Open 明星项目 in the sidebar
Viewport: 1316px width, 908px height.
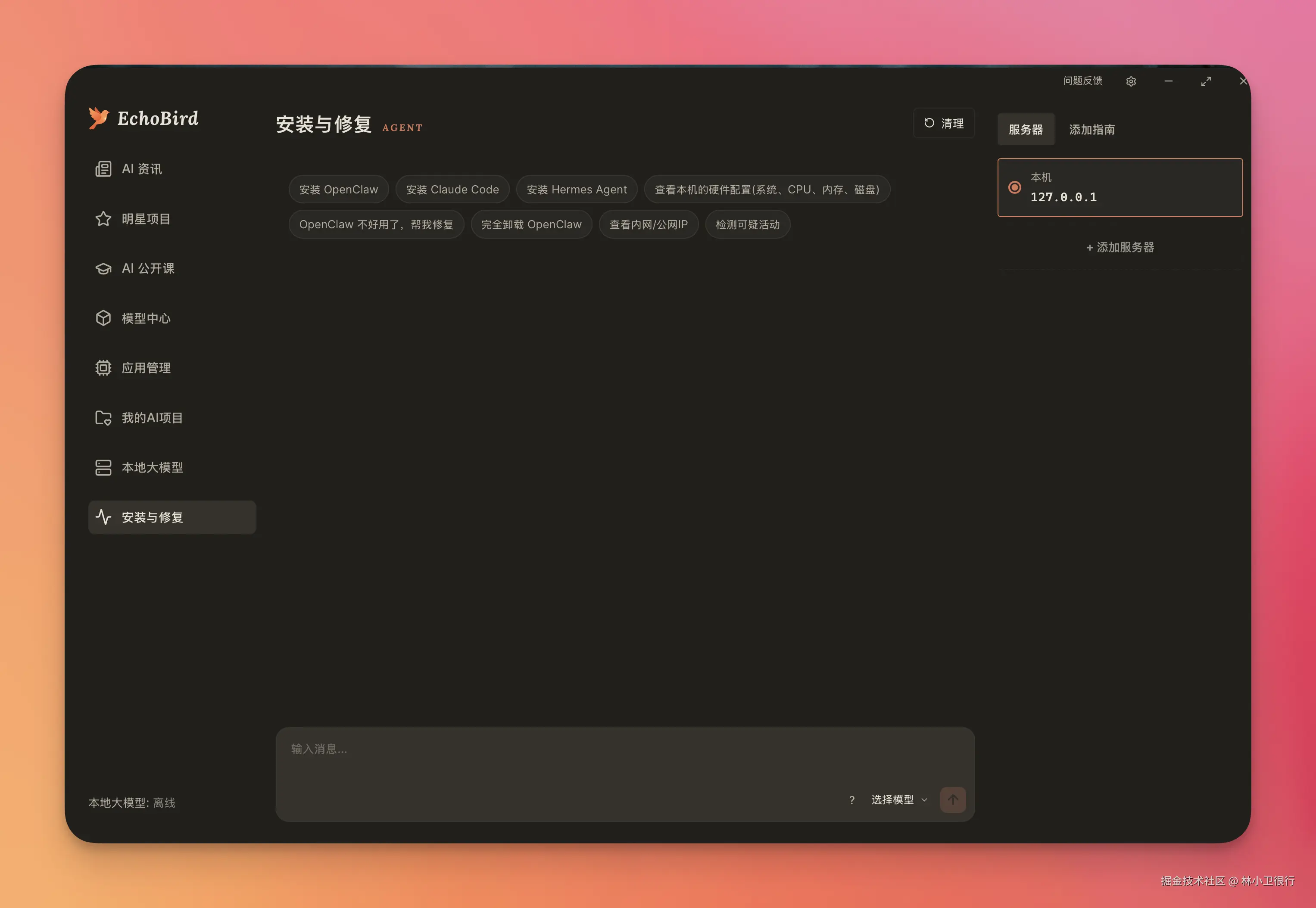point(172,218)
